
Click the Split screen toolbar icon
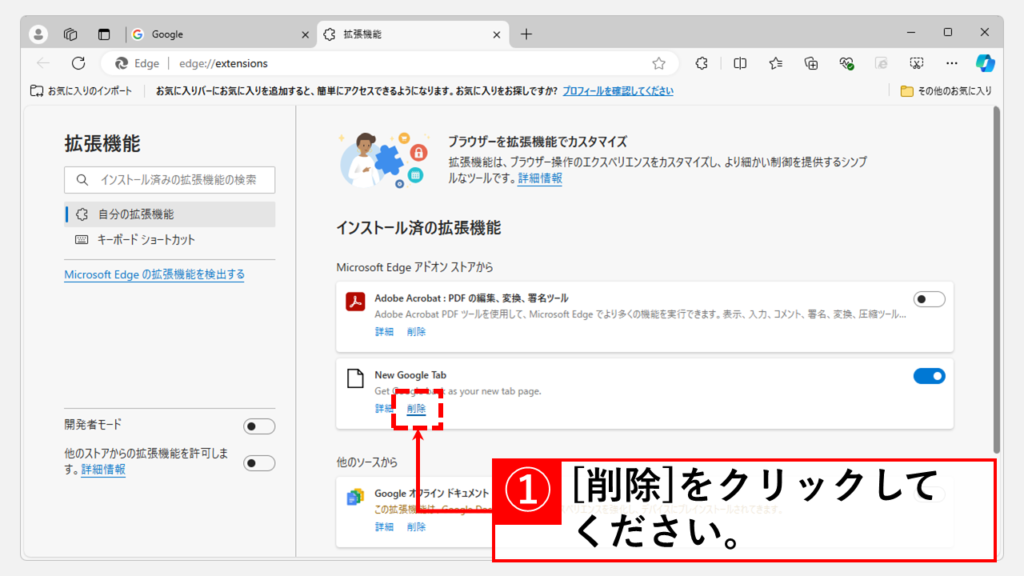pyautogui.click(x=740, y=63)
